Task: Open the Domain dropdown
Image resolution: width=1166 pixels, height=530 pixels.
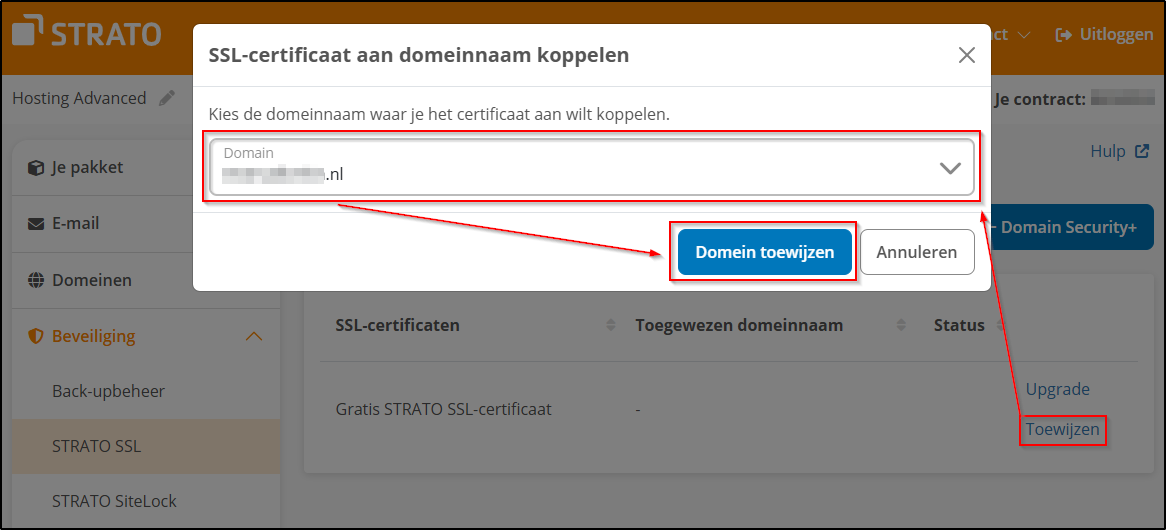Action: click(592, 168)
